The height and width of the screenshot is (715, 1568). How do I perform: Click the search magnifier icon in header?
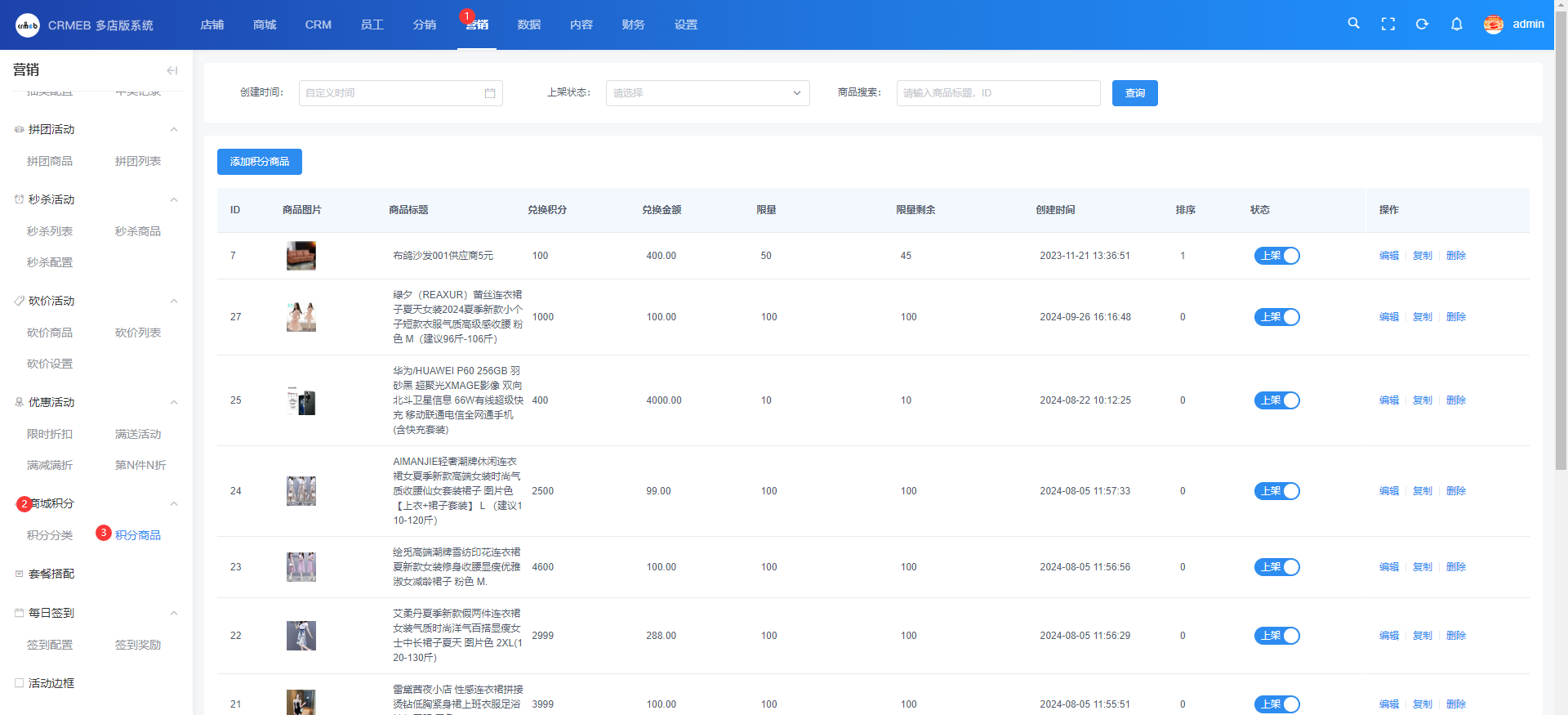click(x=1353, y=24)
